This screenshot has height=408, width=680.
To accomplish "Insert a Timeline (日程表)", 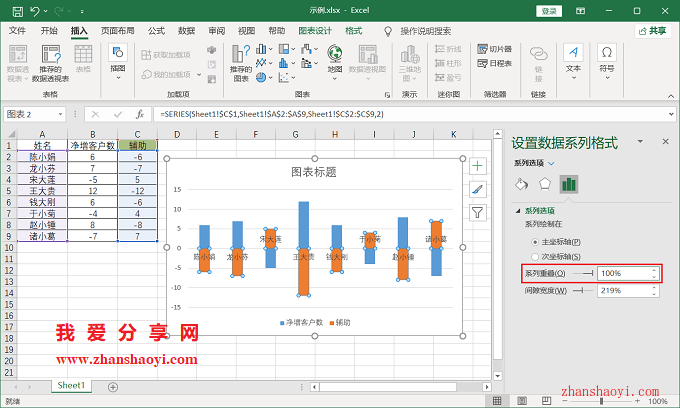I will [x=494, y=63].
